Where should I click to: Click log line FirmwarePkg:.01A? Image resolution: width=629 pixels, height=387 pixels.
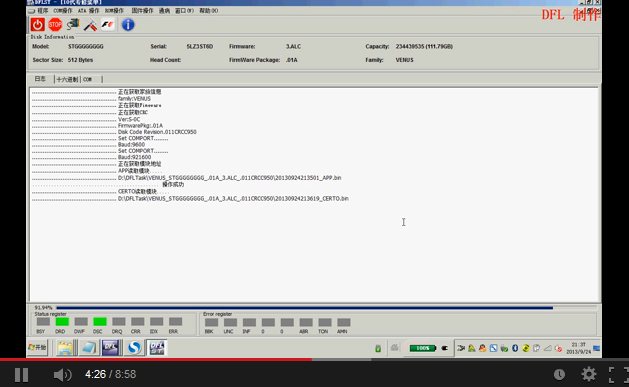tap(140, 126)
